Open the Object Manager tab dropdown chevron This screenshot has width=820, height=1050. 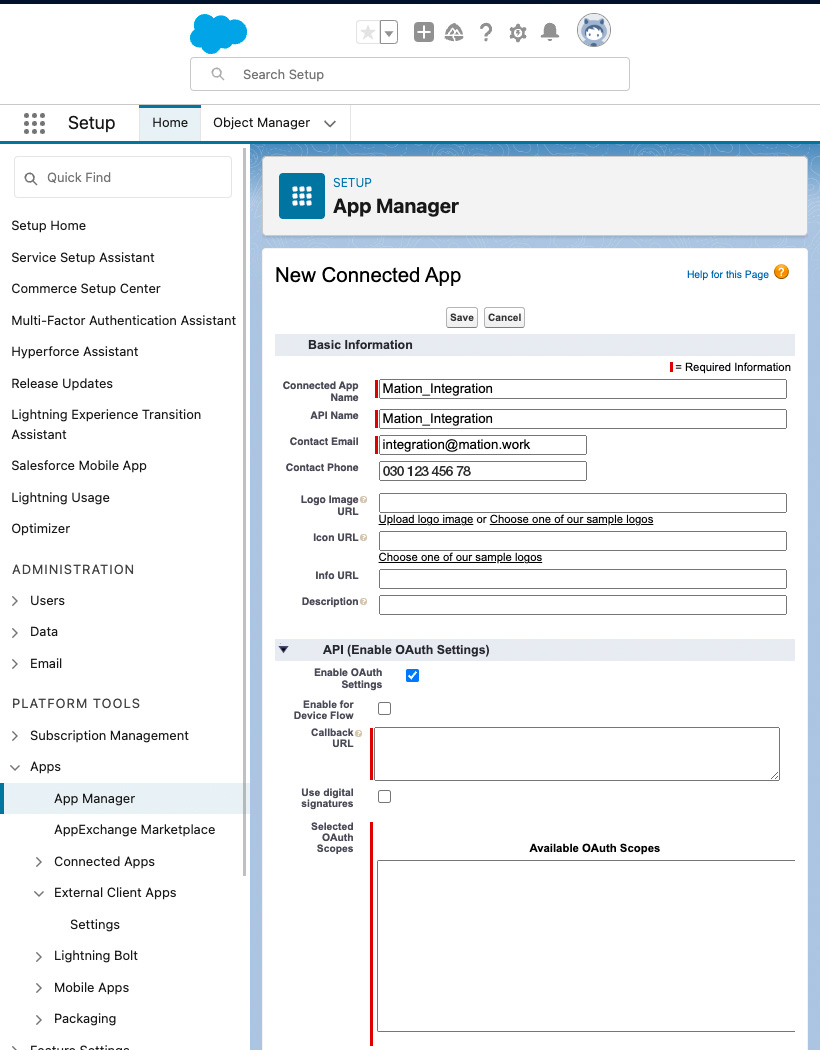tap(330, 124)
